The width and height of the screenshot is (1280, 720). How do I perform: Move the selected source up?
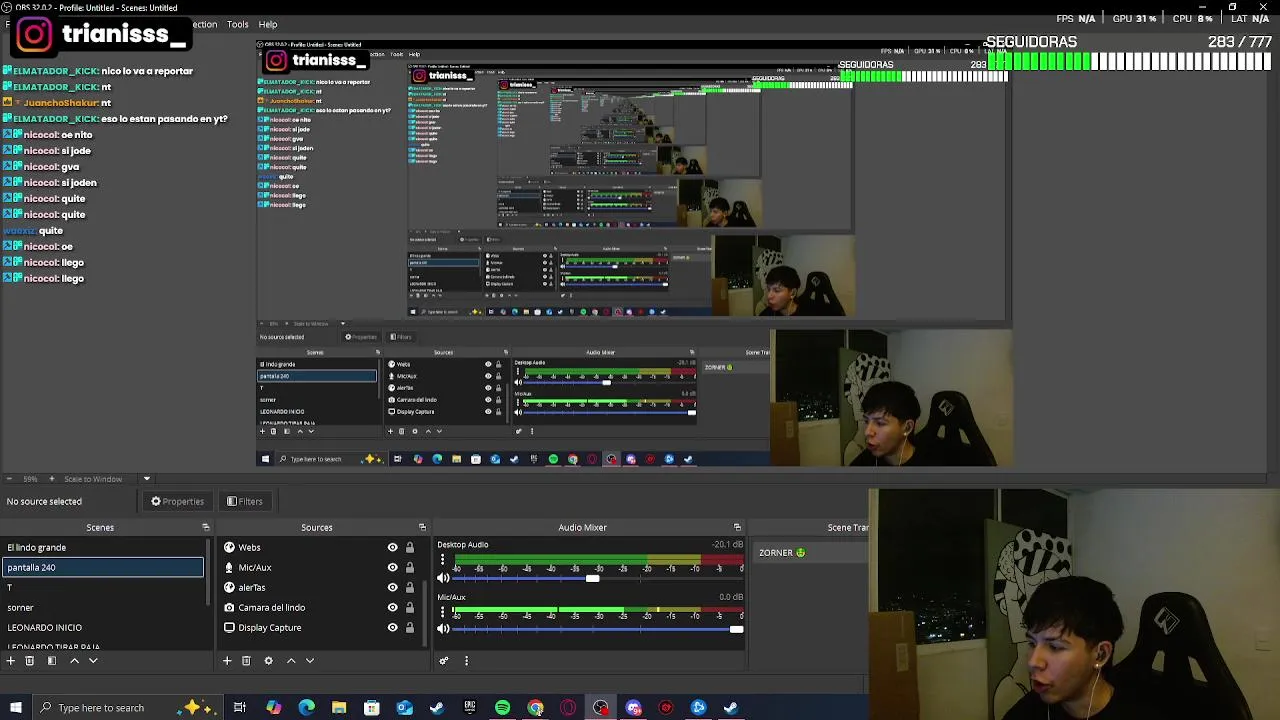tap(291, 661)
